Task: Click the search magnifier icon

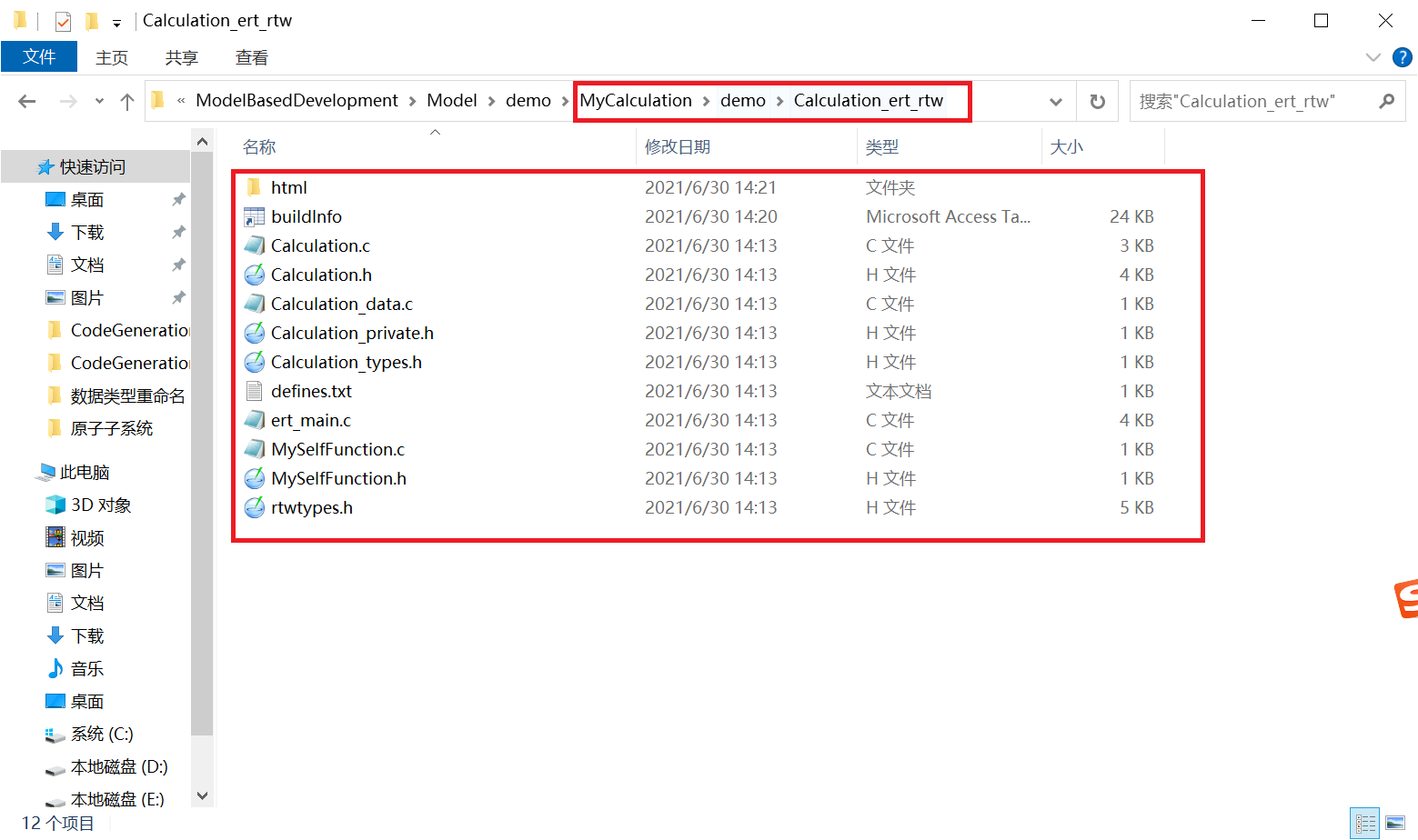Action: [1386, 101]
